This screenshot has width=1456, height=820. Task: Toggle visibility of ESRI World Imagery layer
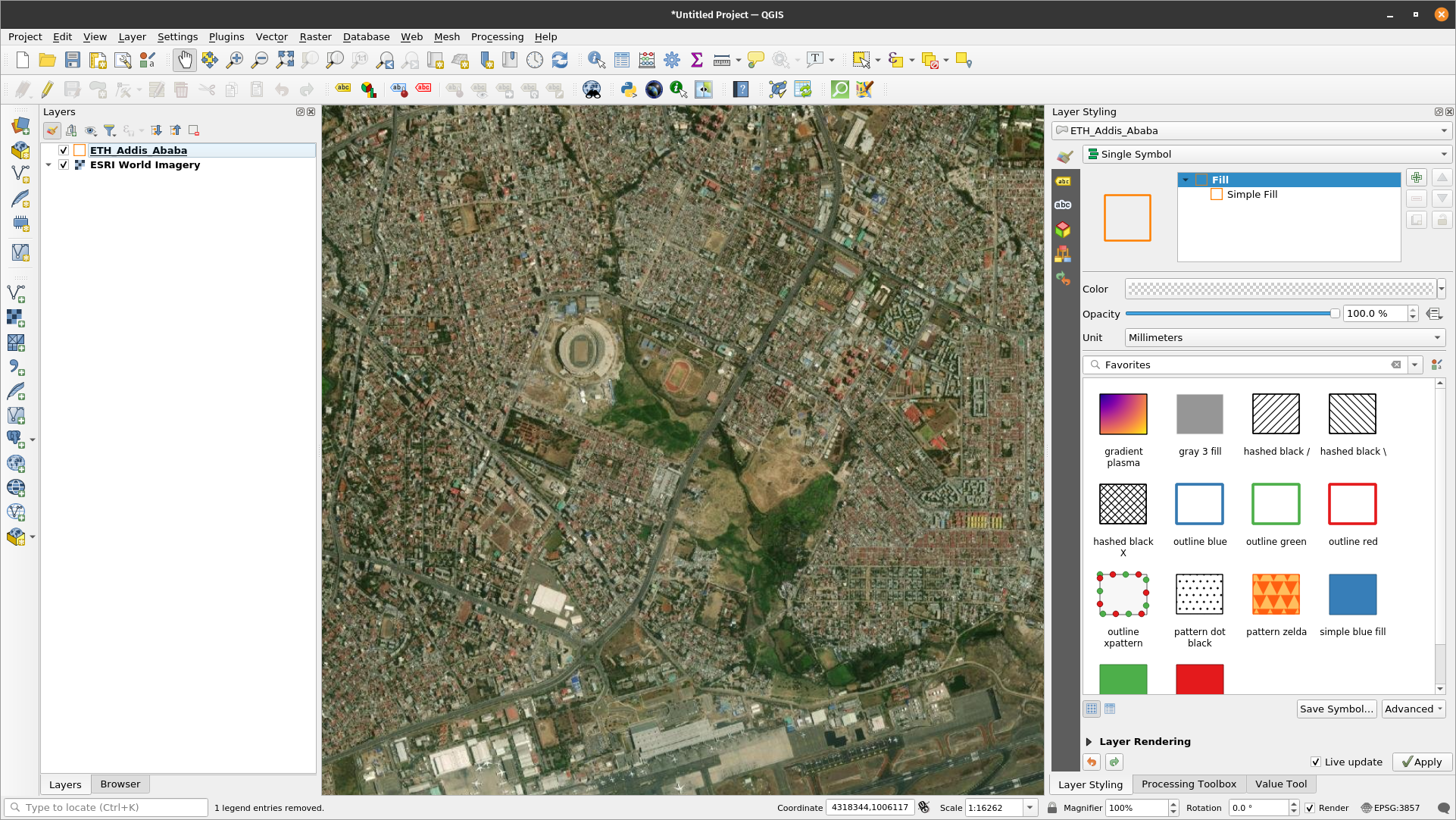[64, 164]
